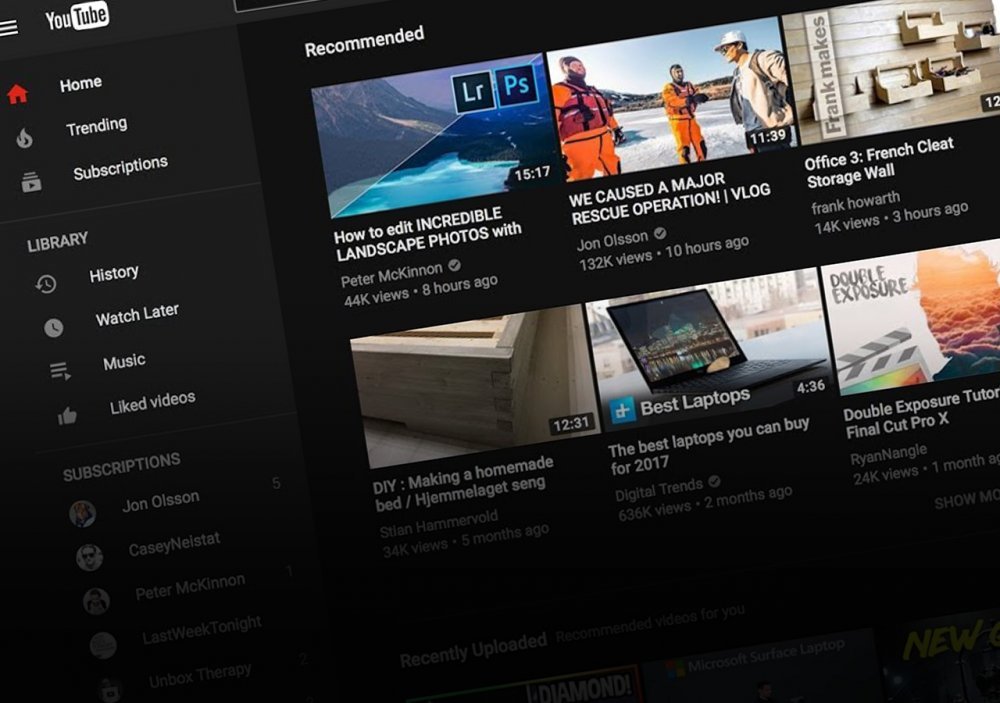Click the Trending flame icon
The height and width of the screenshot is (703, 1000).
tap(24, 138)
